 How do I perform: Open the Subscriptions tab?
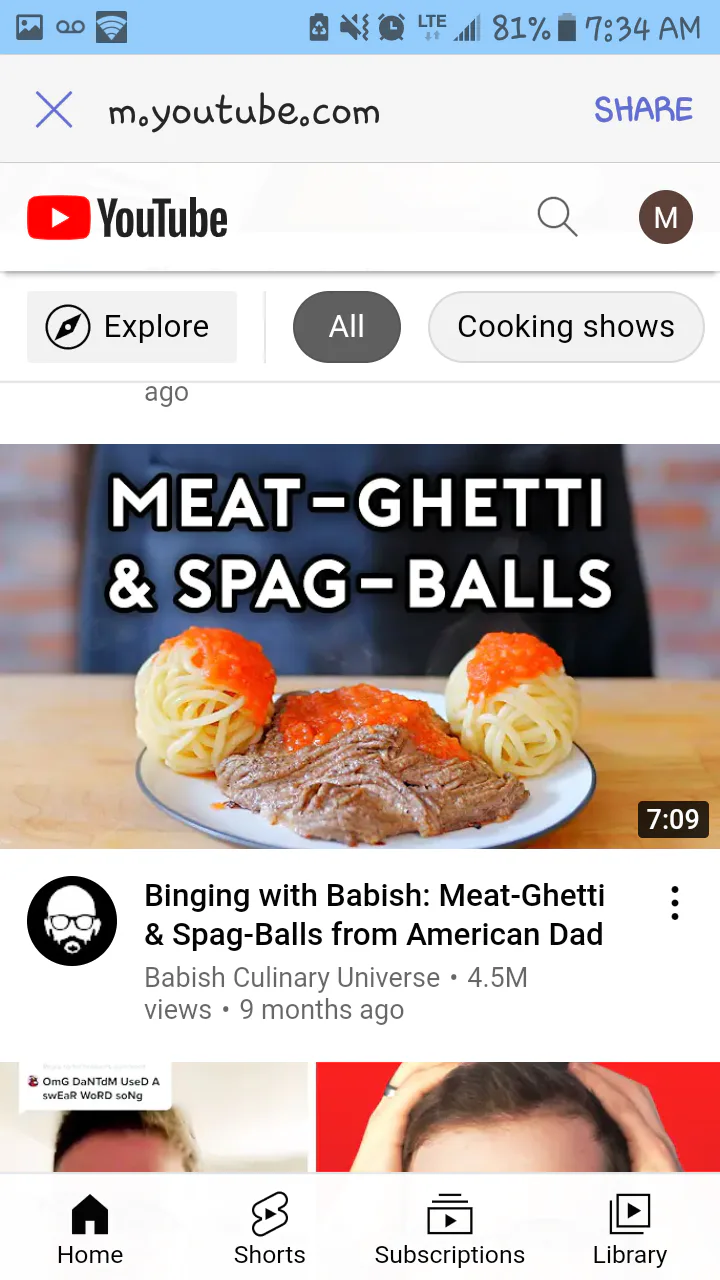coord(450,1230)
